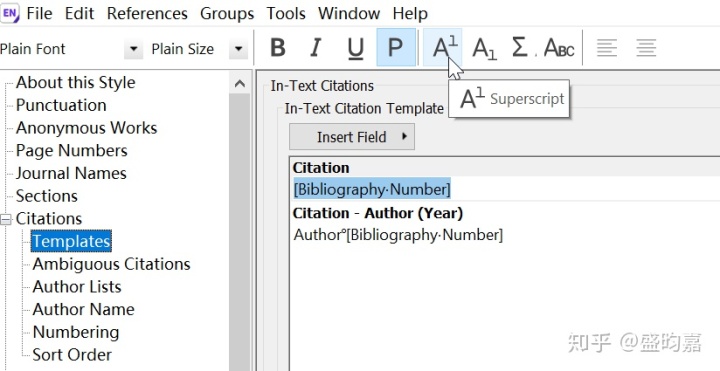Select About this Style
The height and width of the screenshot is (371, 720).
(x=75, y=83)
